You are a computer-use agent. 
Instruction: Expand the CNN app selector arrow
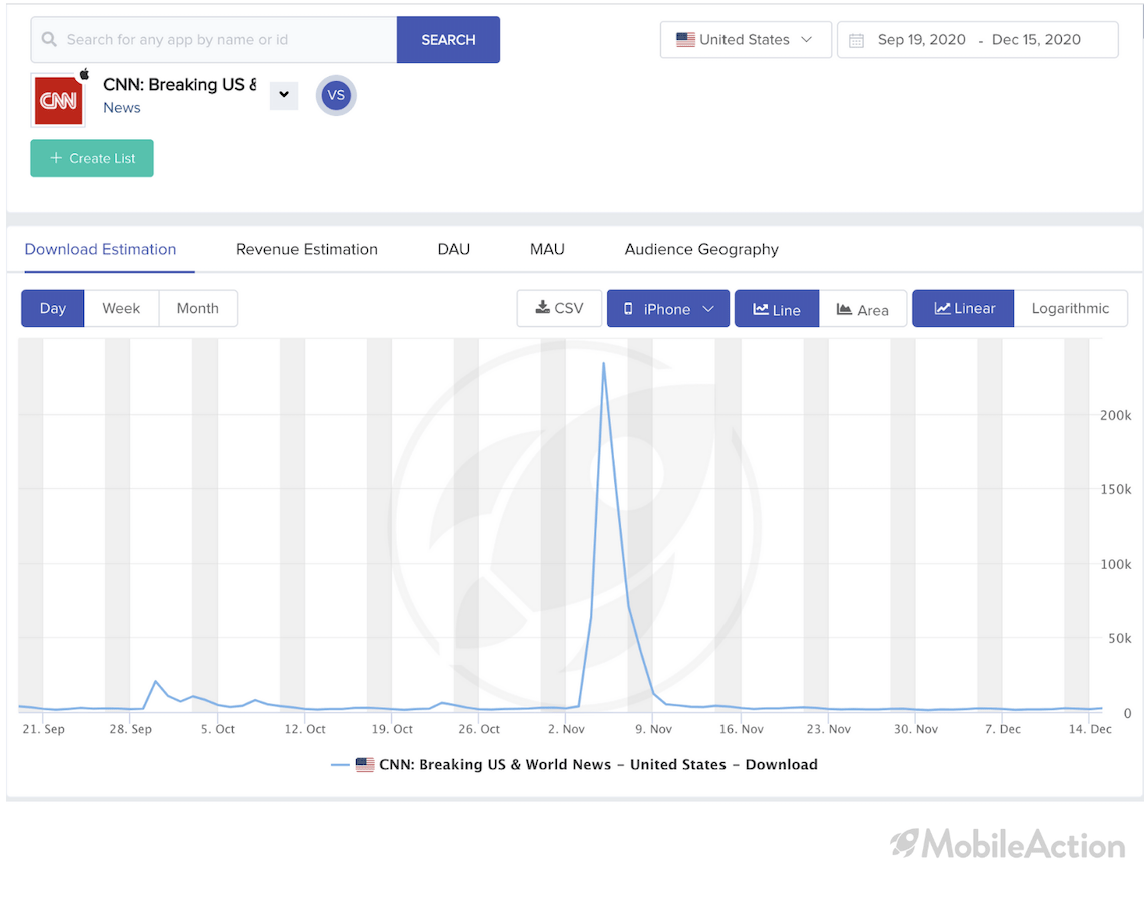pos(284,95)
